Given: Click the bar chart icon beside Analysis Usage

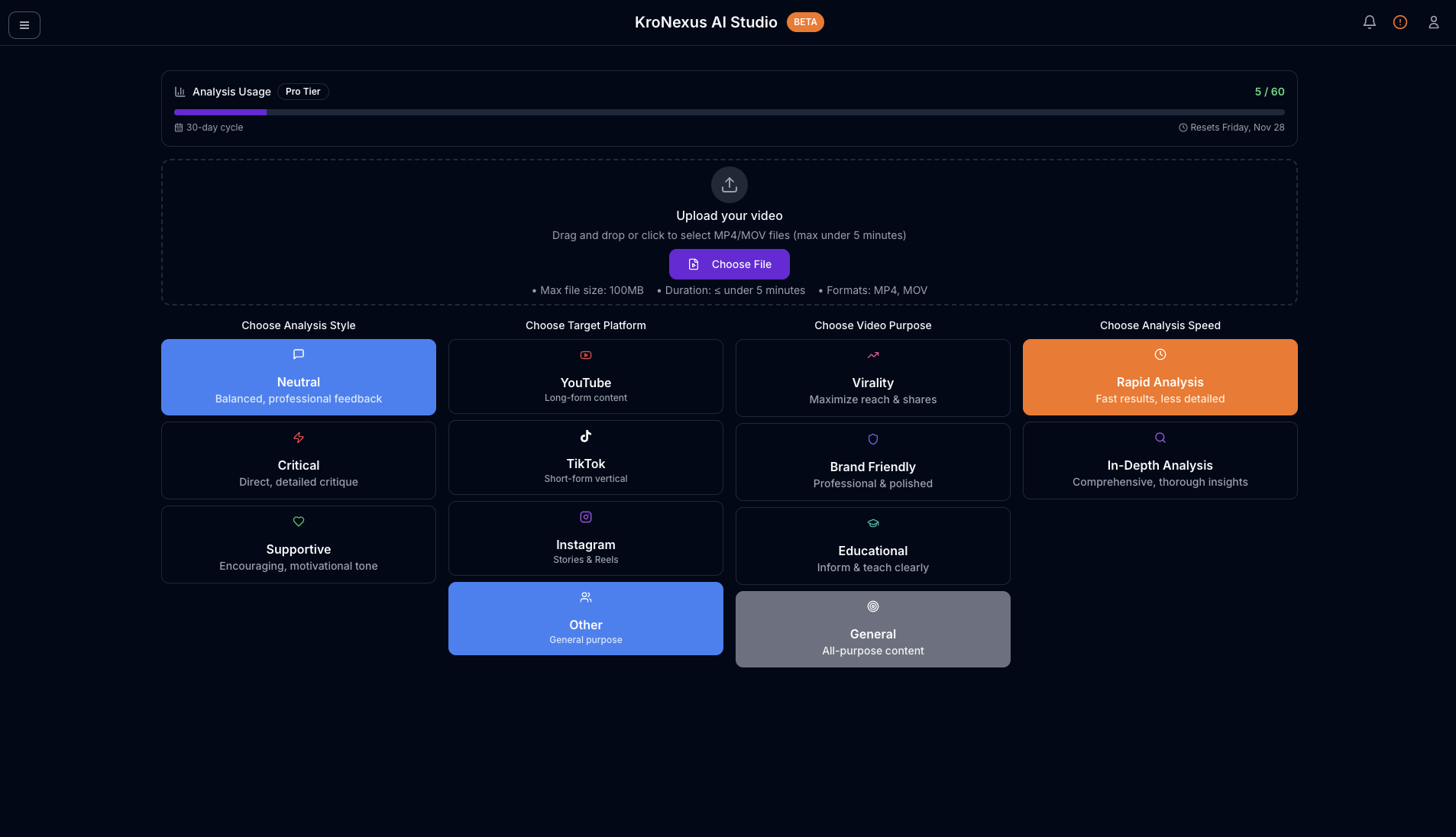Looking at the screenshot, I should pyautogui.click(x=179, y=91).
